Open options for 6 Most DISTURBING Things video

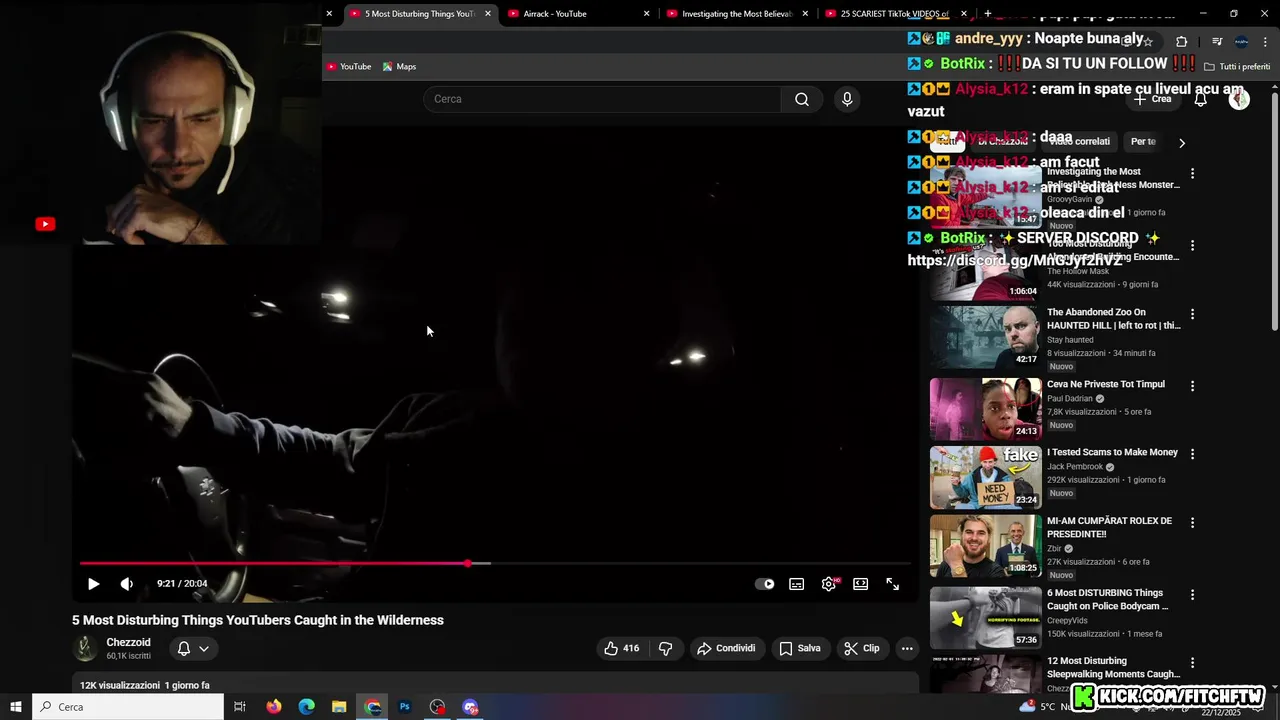1192,595
